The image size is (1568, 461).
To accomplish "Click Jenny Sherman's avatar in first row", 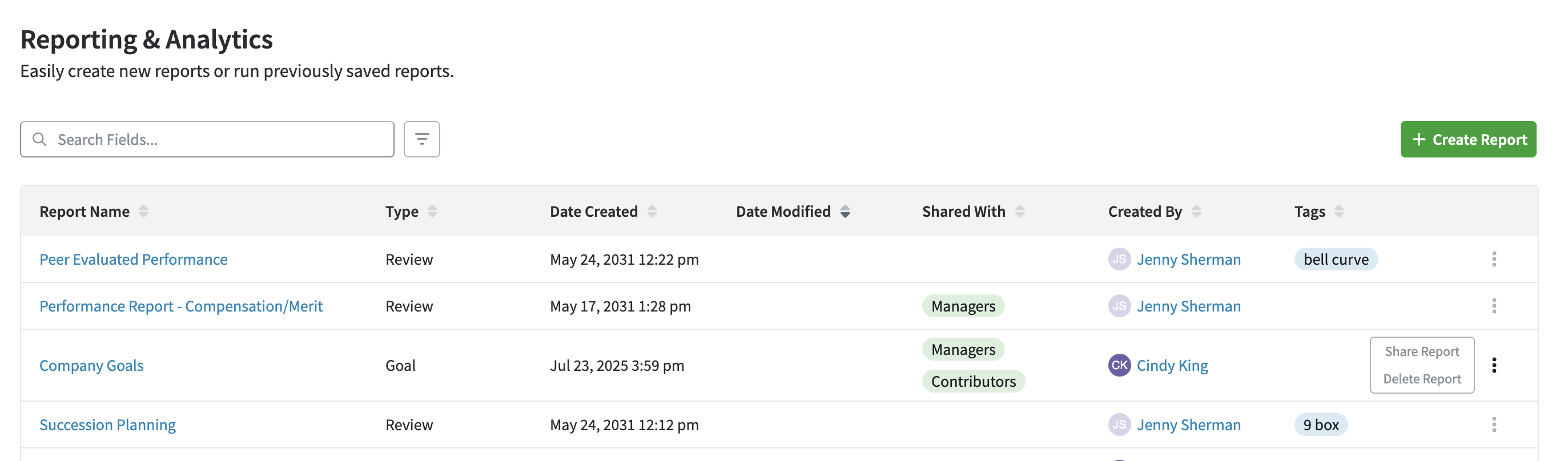I will click(x=1119, y=259).
